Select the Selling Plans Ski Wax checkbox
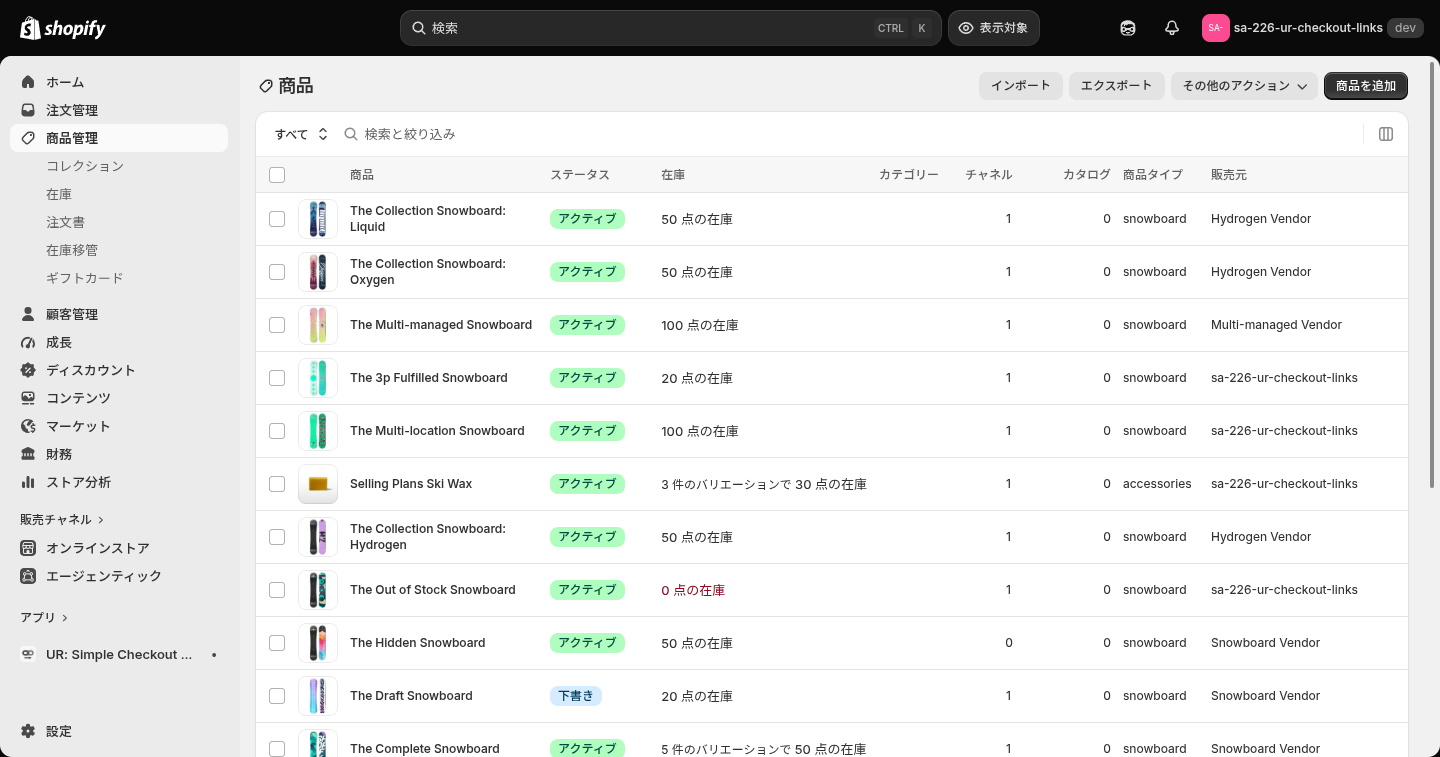Screen dimensions: 1440x757 pos(277,484)
